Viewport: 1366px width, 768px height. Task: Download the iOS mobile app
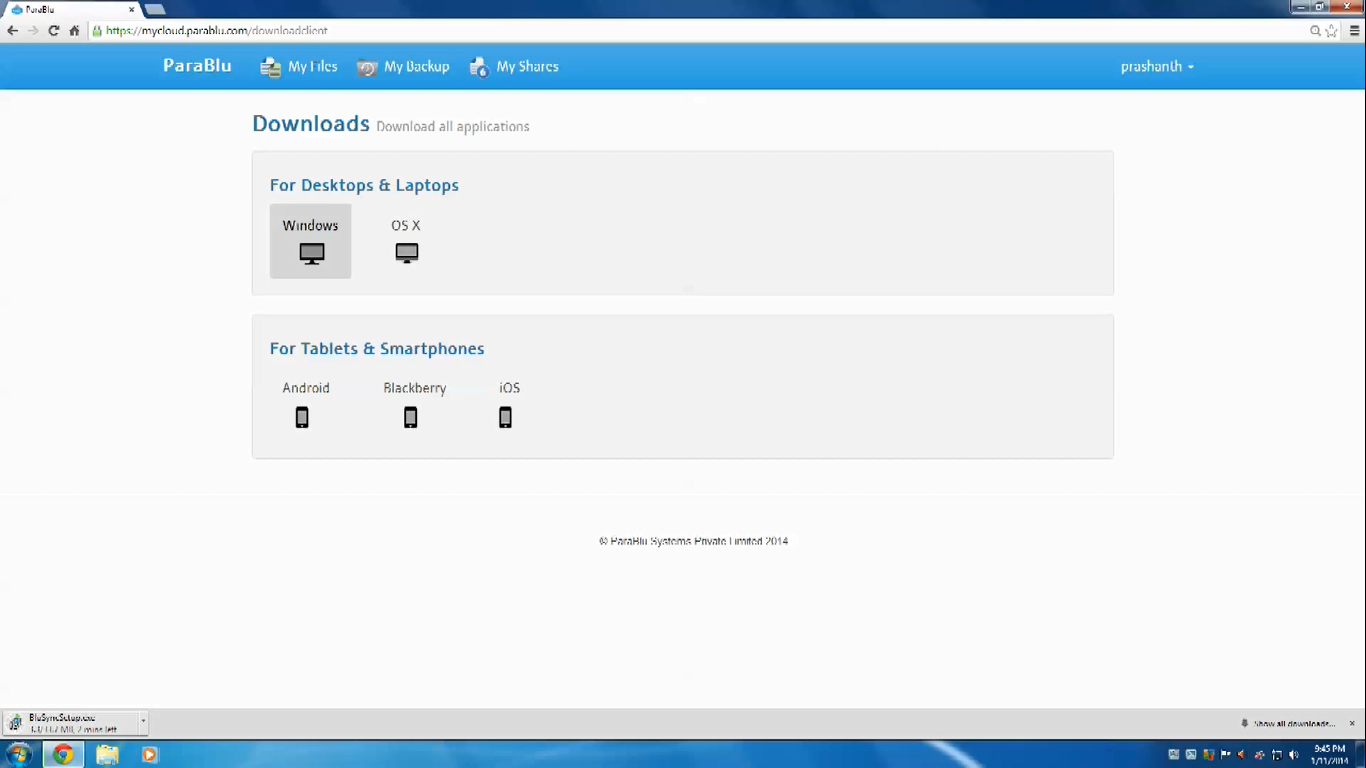pyautogui.click(x=509, y=404)
